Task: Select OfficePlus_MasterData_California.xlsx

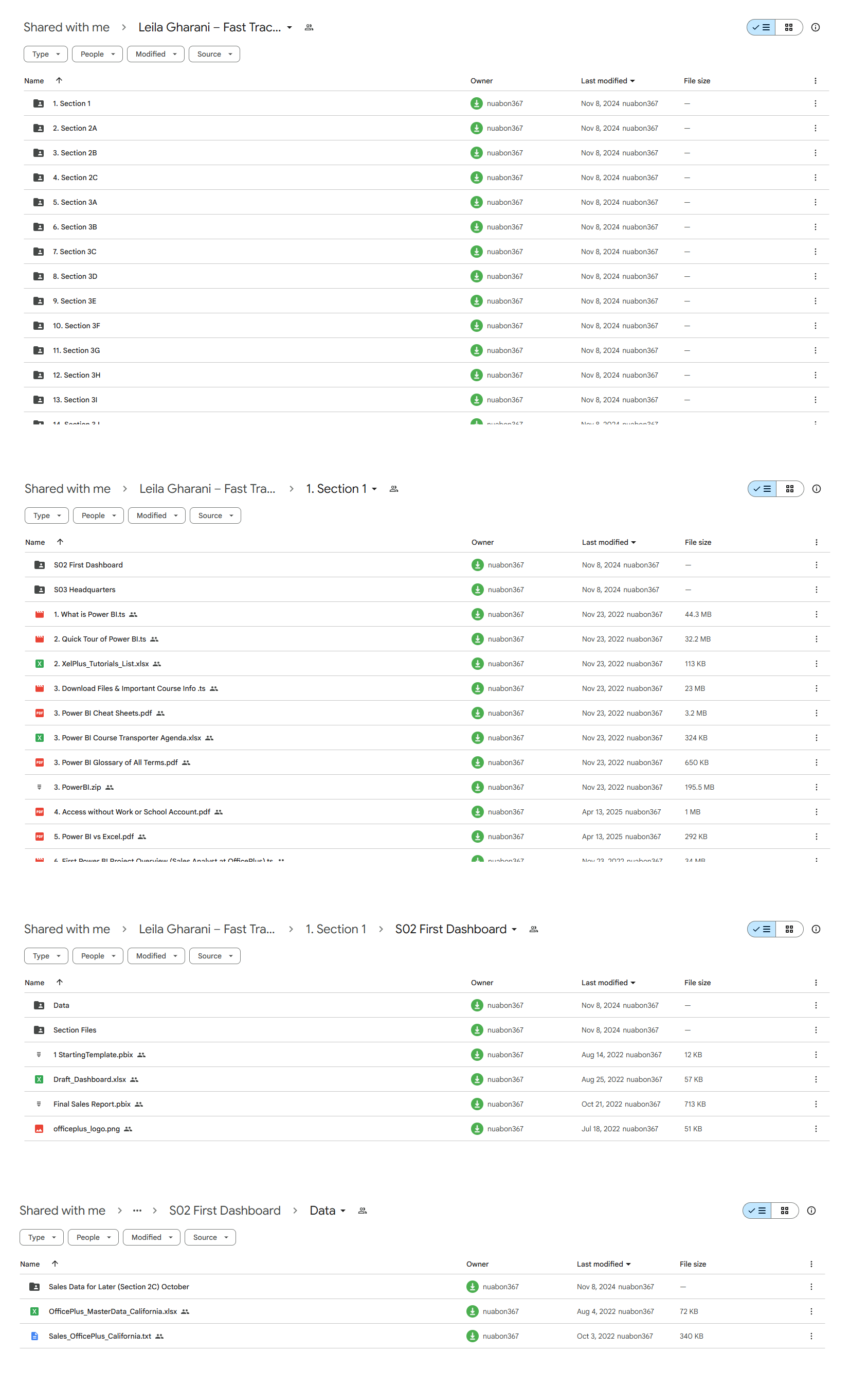Action: pos(422,1312)
